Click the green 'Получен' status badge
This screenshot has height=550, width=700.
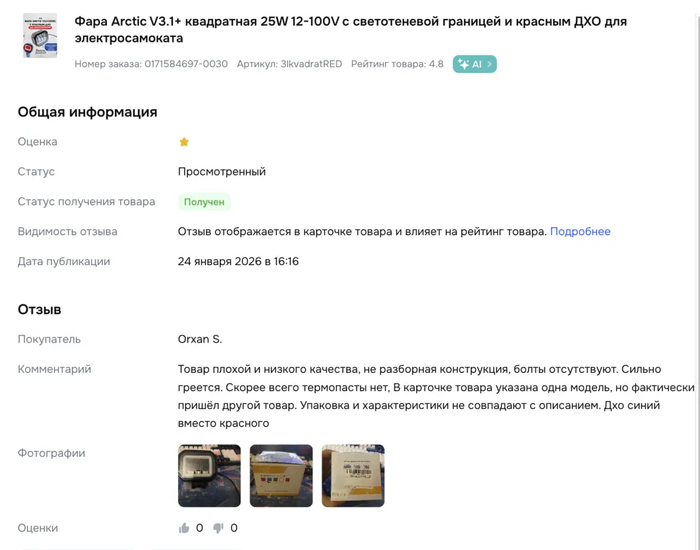point(204,202)
